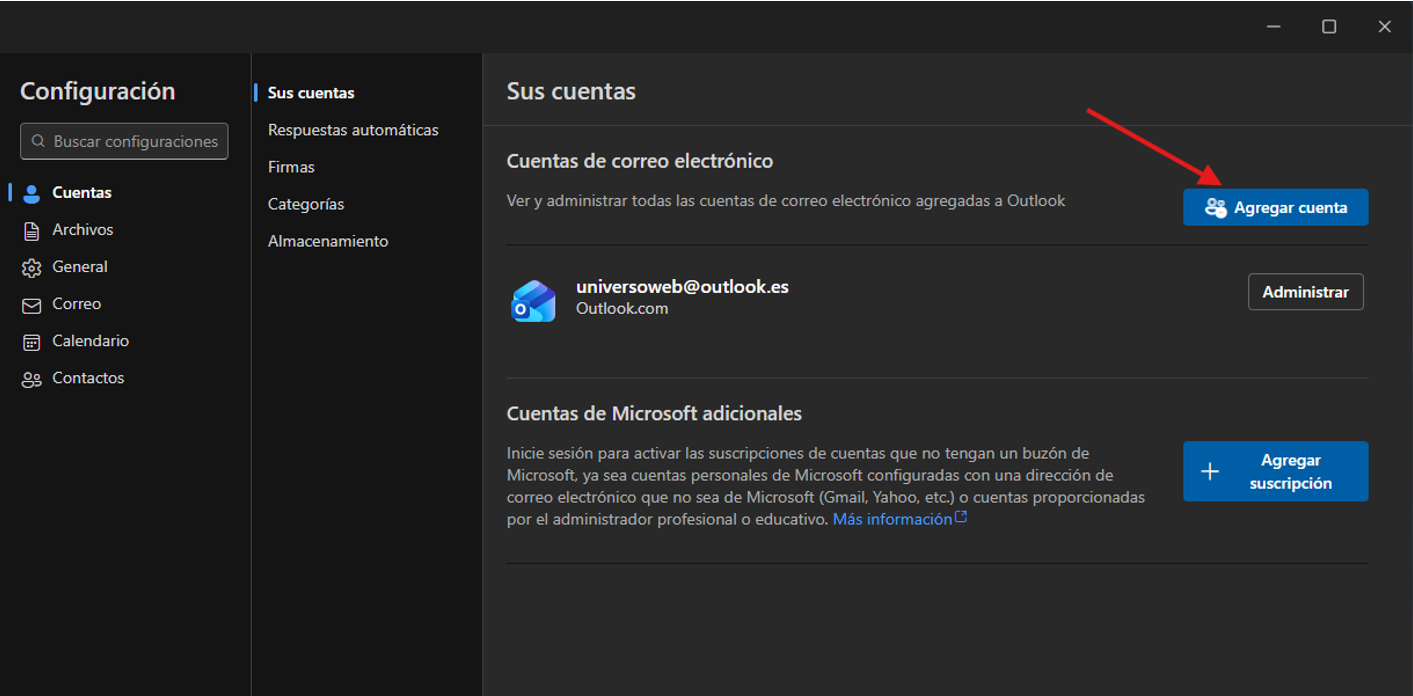
Task: Open the Sus cuentas tab
Action: pos(311,93)
